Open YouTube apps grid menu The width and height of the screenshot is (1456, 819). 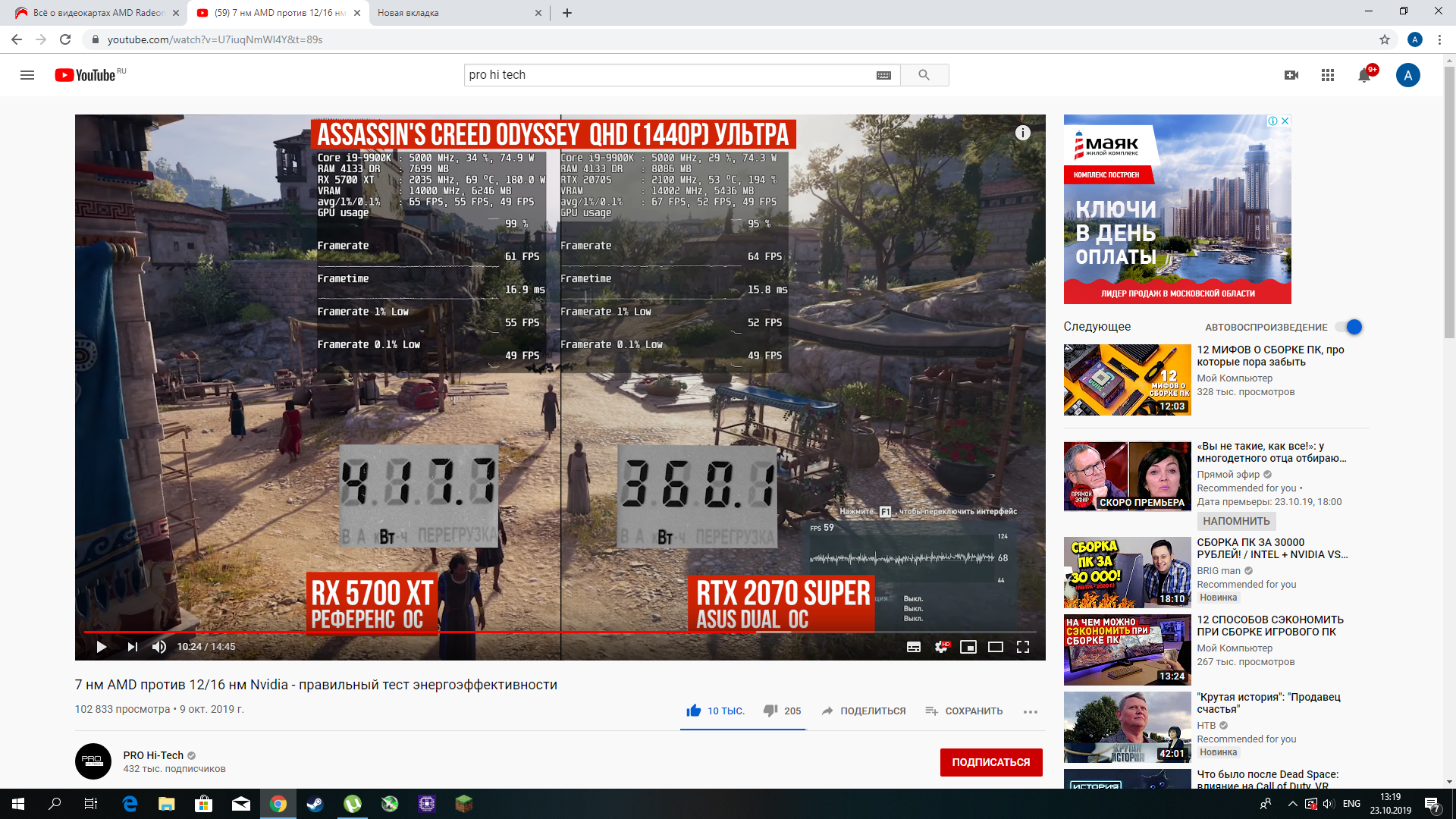pyautogui.click(x=1328, y=75)
